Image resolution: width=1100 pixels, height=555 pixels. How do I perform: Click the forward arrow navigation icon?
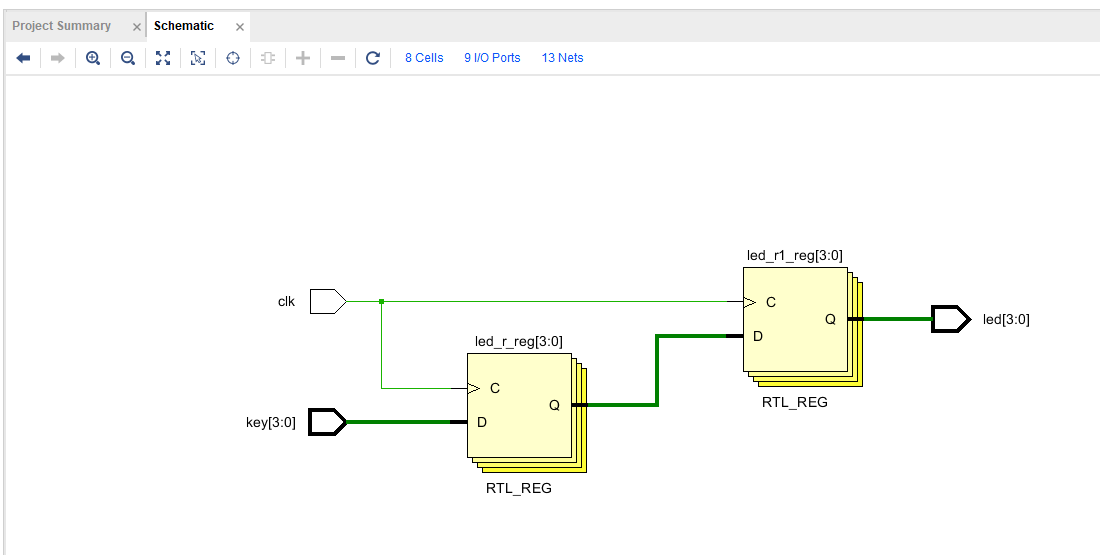[x=58, y=58]
